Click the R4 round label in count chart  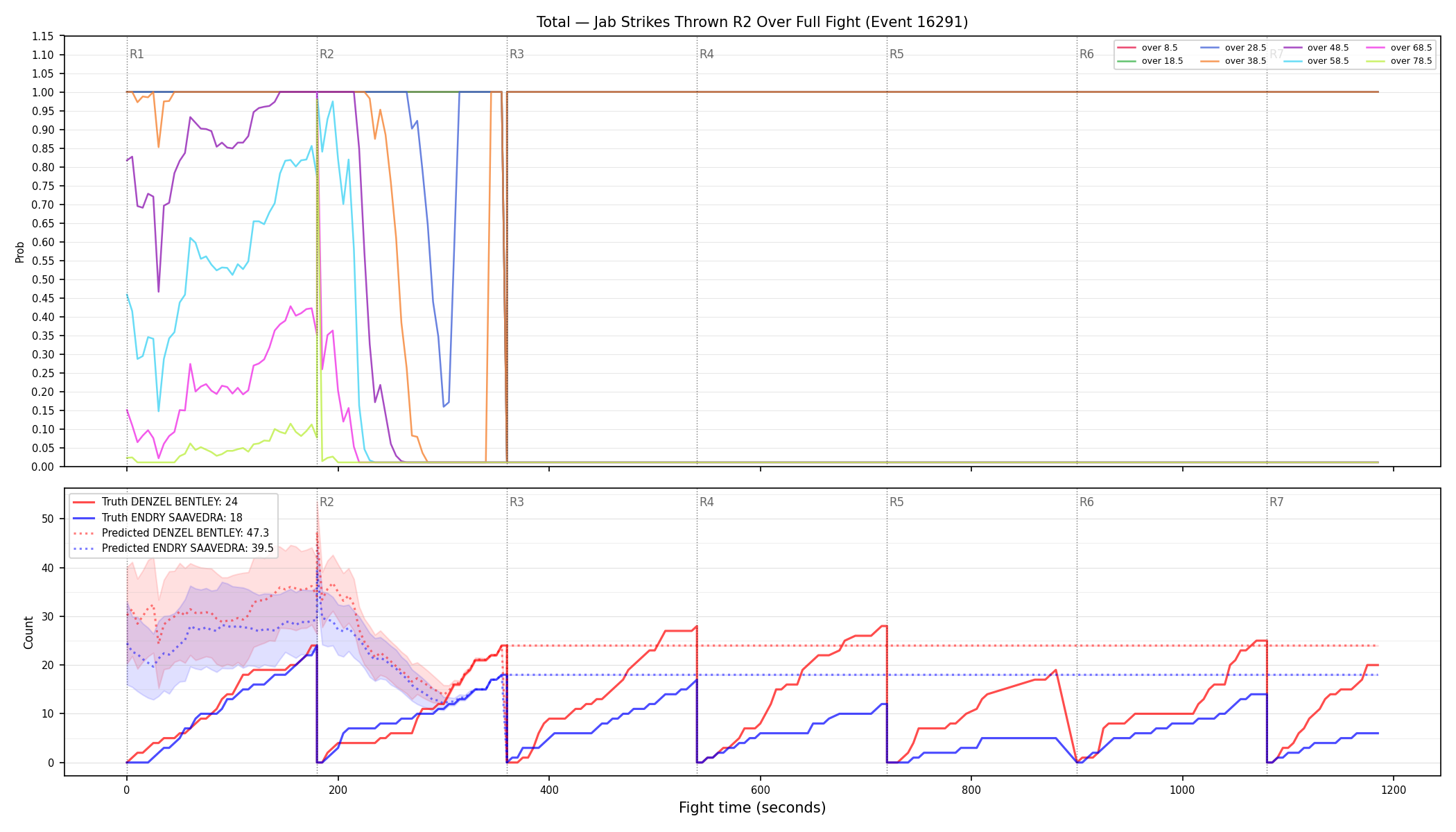[x=707, y=502]
